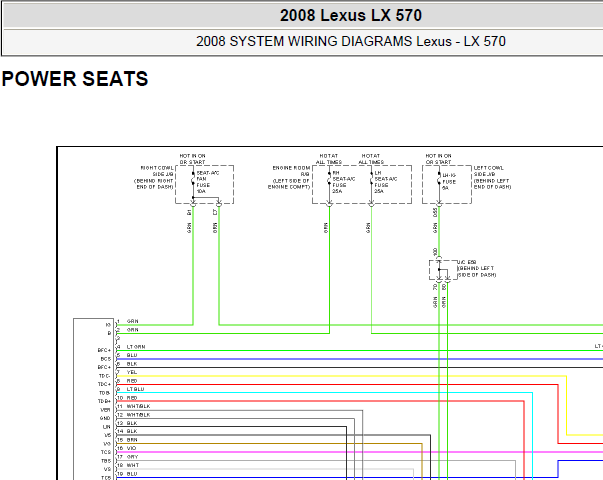Click pin 17 'GRY' wire label
Viewport: 603px width, 480px height.
[132, 457]
